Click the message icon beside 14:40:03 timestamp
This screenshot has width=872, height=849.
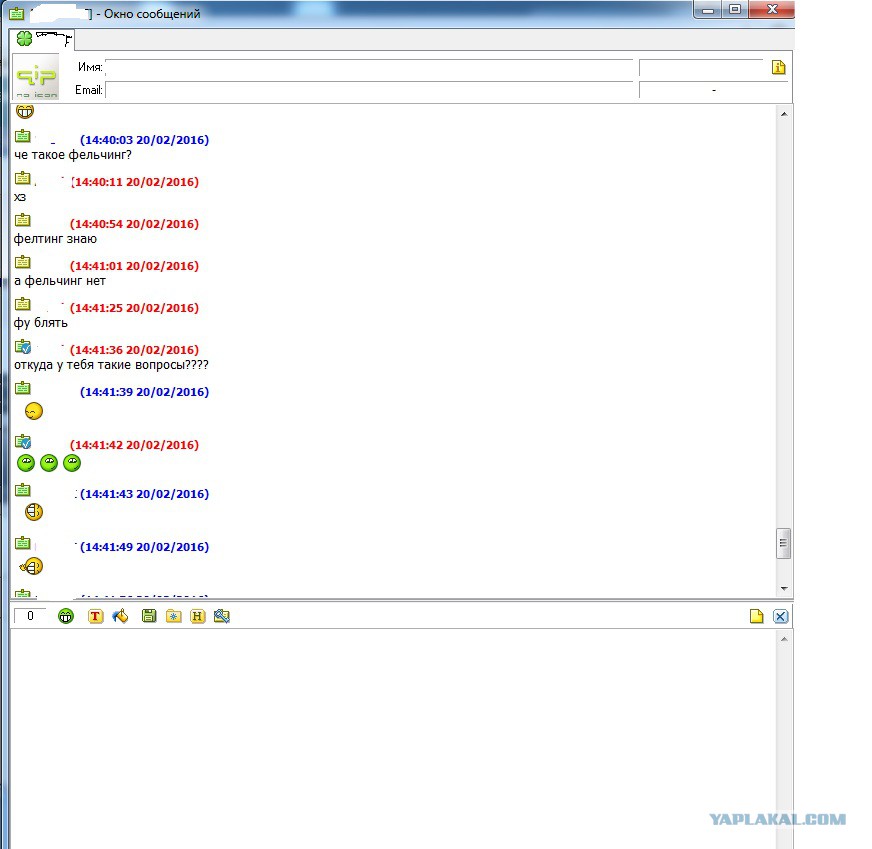23,136
